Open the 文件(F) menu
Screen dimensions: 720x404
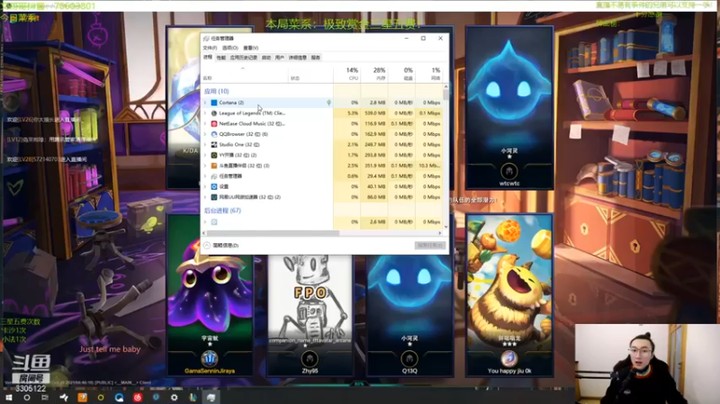pos(210,48)
